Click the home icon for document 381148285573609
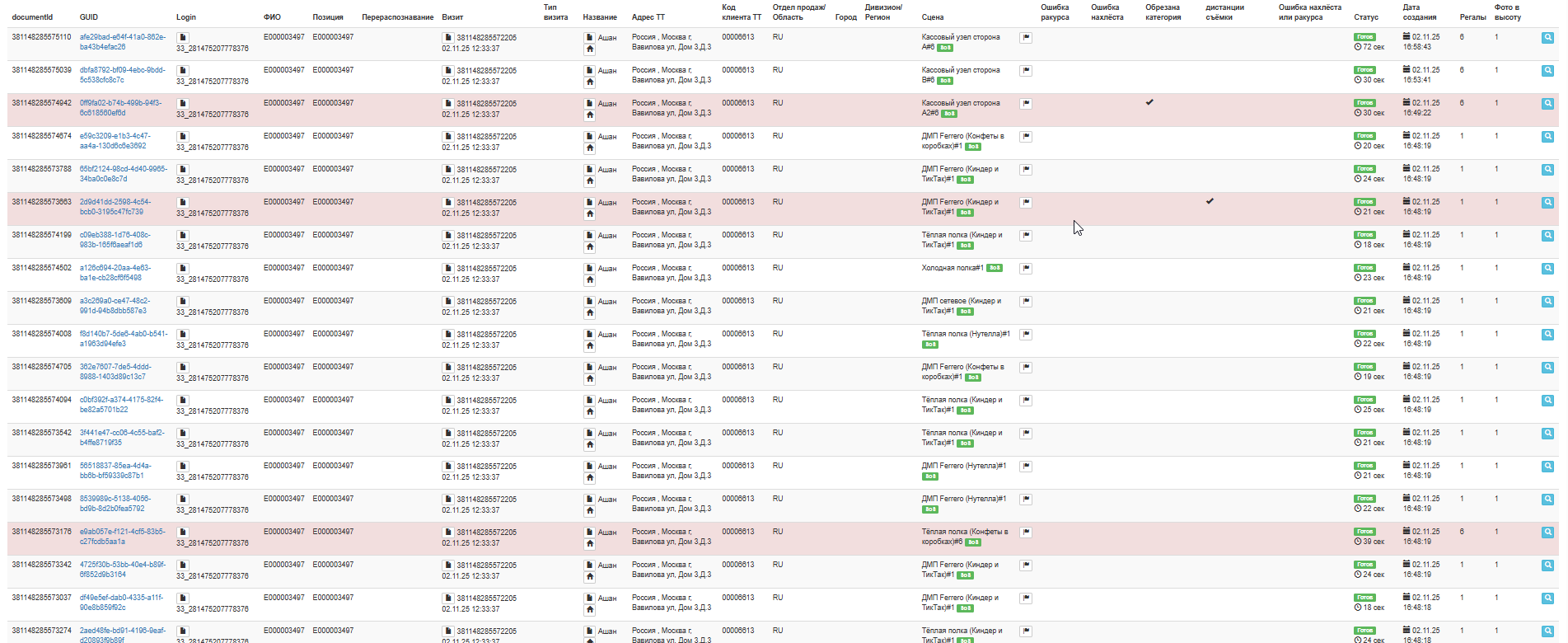 589,312
